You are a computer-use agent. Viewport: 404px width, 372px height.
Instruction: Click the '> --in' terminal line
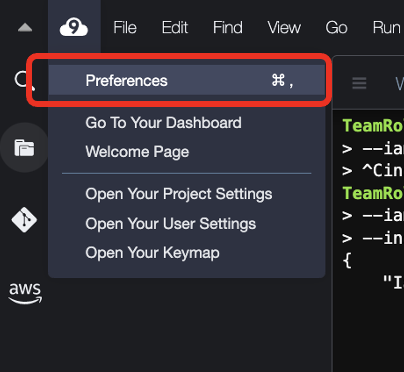(373, 238)
